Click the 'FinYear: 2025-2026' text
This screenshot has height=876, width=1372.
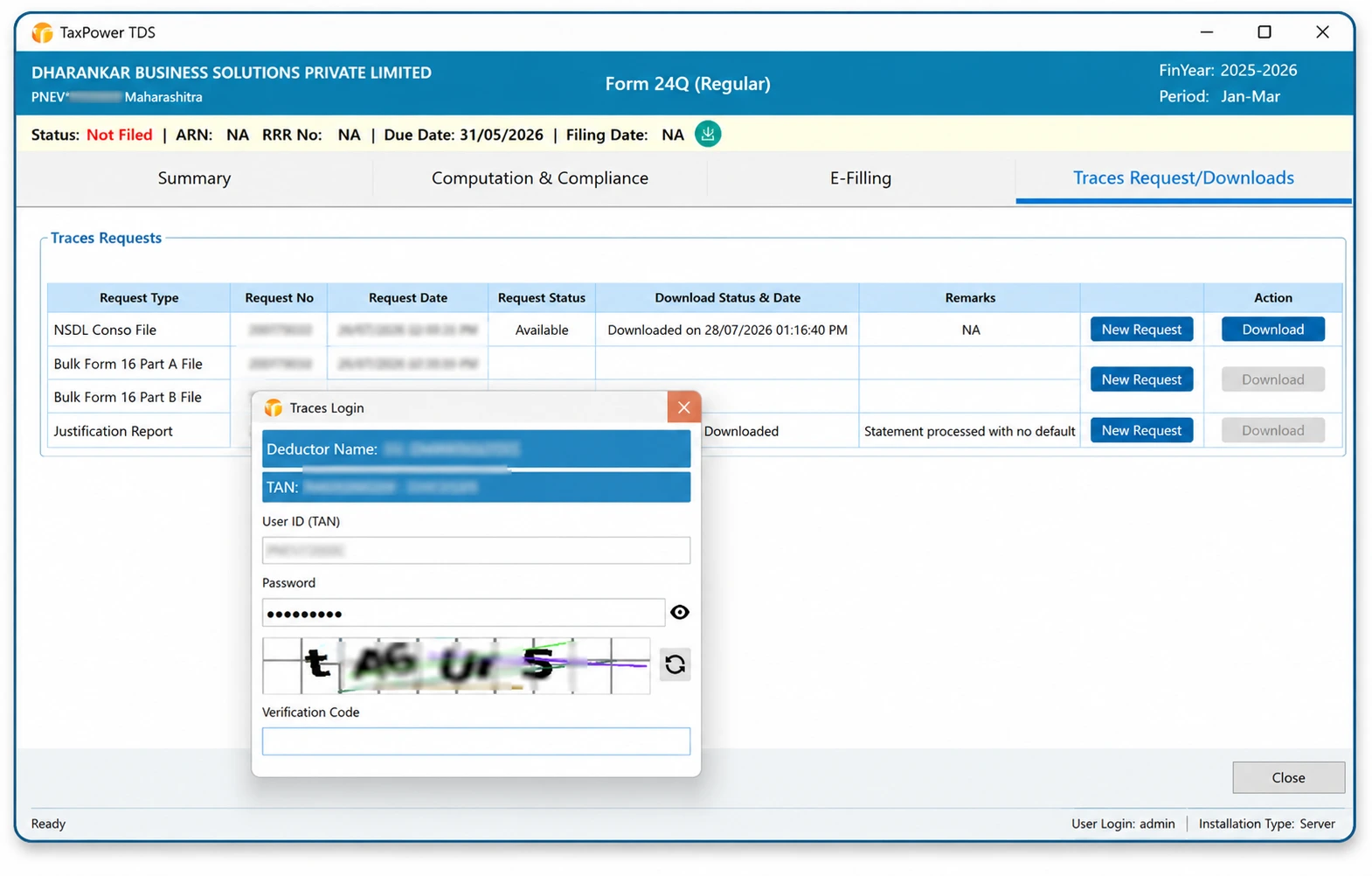(1228, 70)
